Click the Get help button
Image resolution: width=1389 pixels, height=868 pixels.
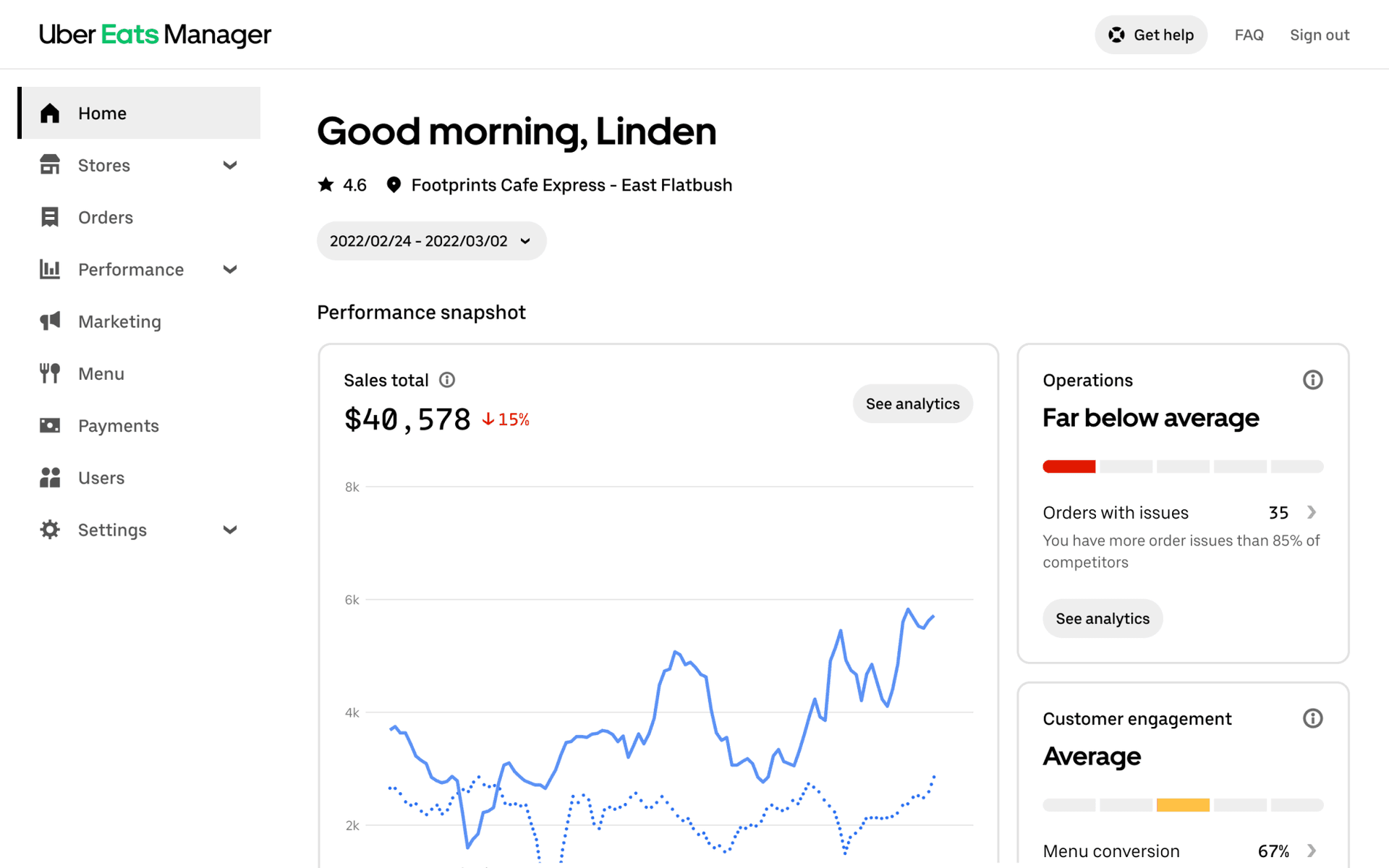point(1150,35)
